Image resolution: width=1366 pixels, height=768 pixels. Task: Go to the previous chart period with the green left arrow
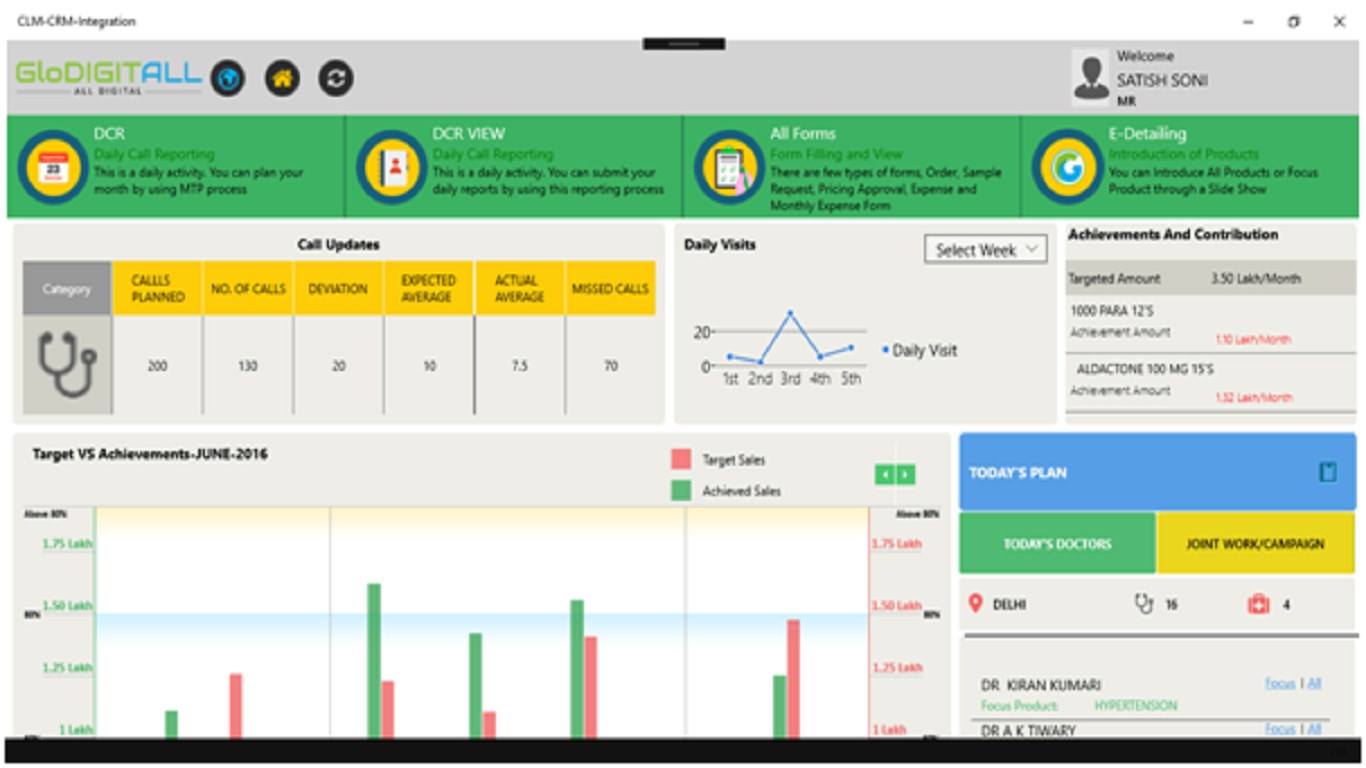884,475
